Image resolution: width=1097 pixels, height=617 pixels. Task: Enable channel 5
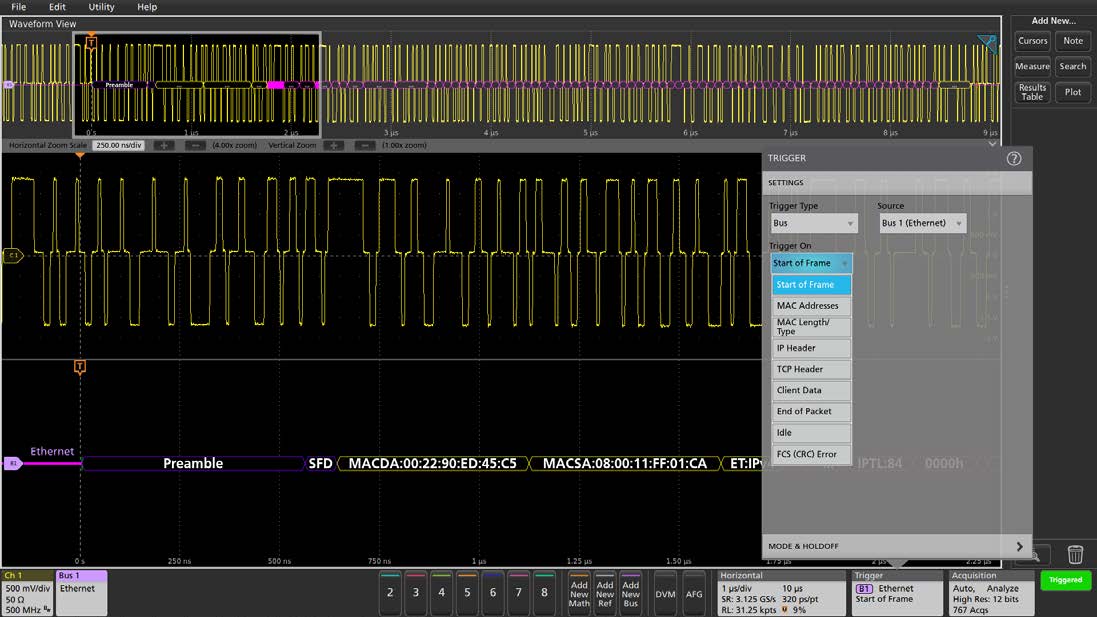click(466, 592)
